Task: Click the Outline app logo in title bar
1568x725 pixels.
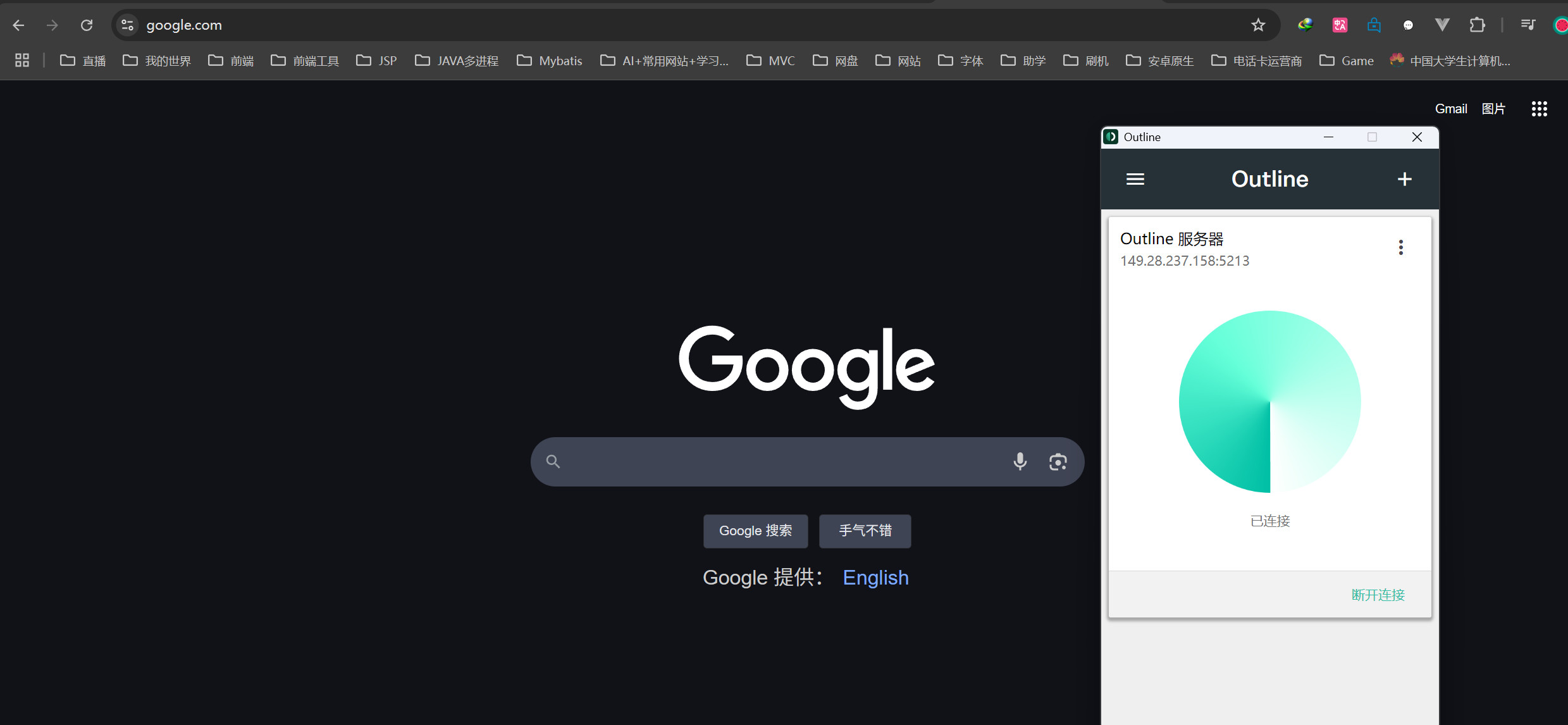Action: [1111, 137]
